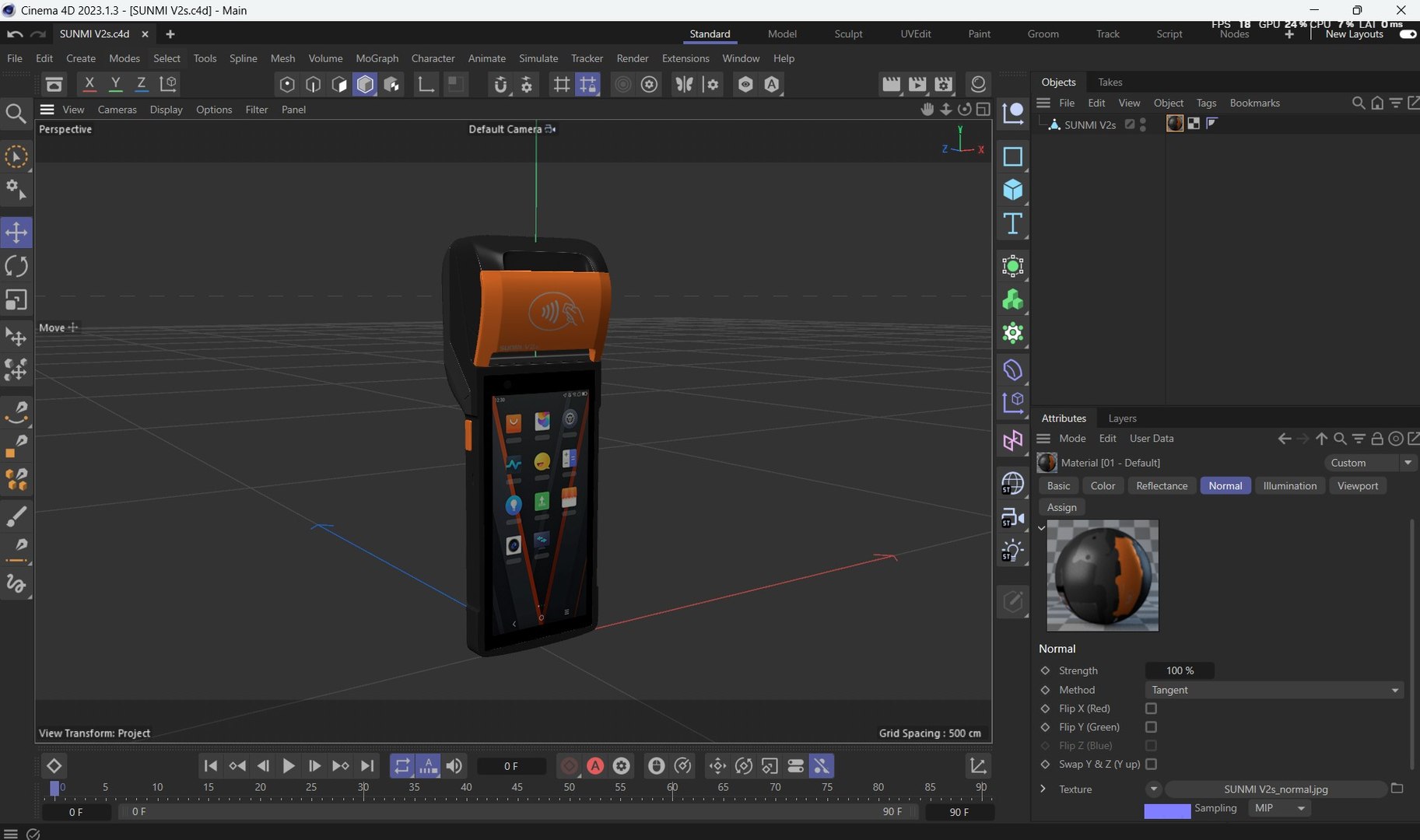The image size is (1420, 840).
Task: Expand the Texture section arrow
Action: pyautogui.click(x=1043, y=789)
